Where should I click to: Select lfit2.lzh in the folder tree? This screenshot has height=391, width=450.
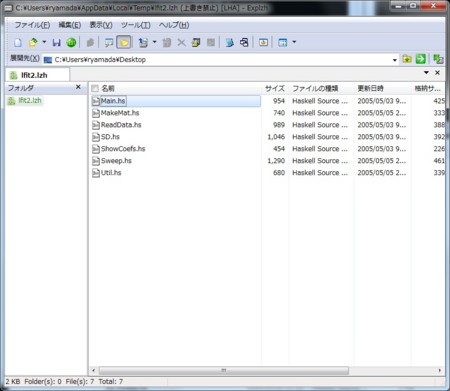pos(30,100)
